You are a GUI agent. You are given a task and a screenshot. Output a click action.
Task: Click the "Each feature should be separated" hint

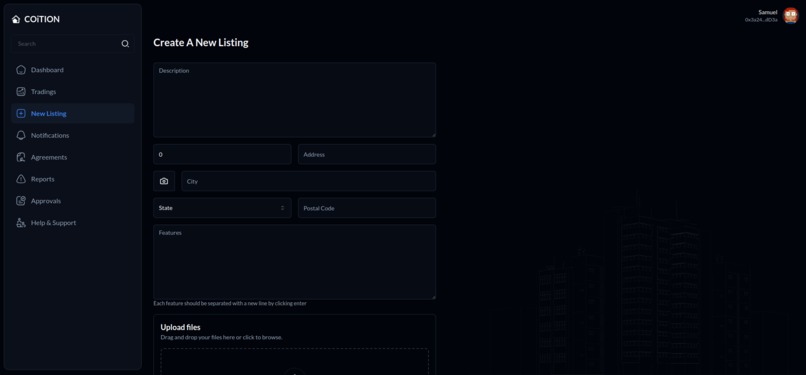(x=230, y=304)
